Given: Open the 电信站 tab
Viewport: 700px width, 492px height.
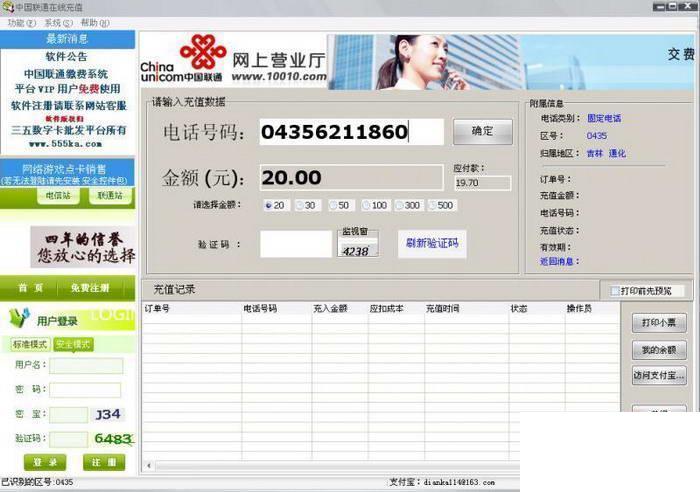Looking at the screenshot, I should (58, 196).
